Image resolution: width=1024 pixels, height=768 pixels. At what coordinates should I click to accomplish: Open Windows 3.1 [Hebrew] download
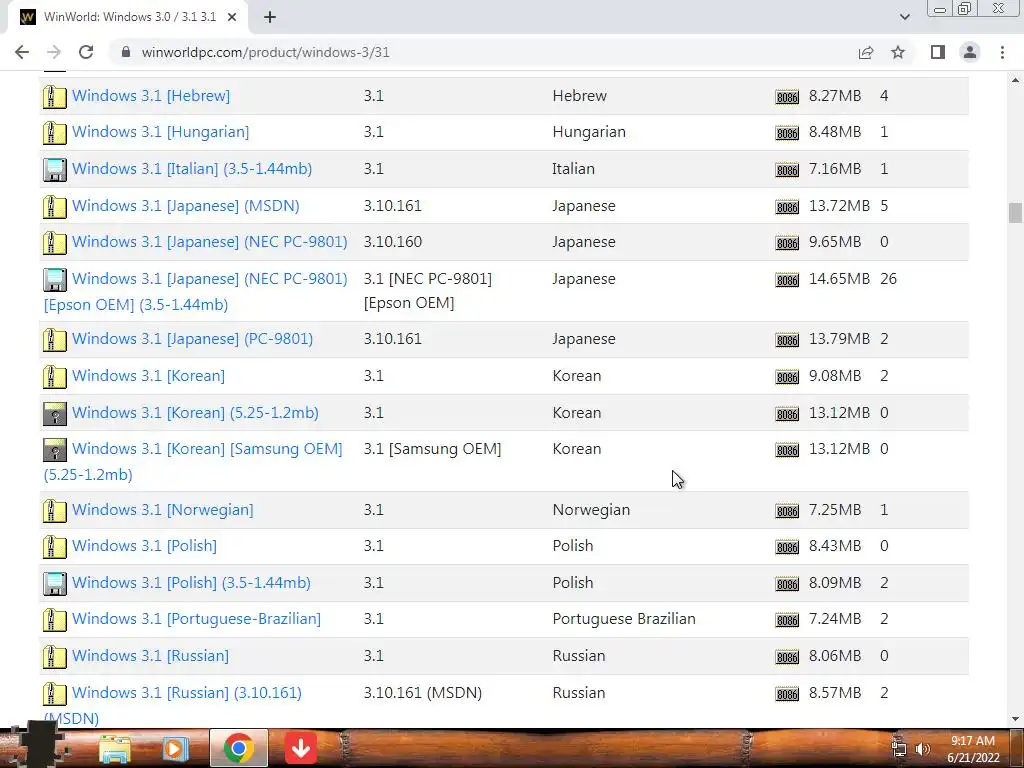[x=151, y=95]
